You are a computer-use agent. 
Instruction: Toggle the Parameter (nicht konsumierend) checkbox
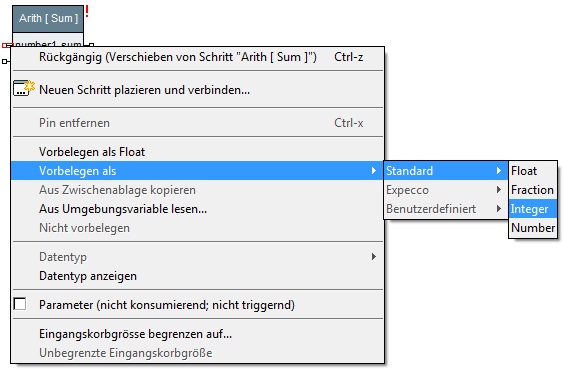[20, 304]
